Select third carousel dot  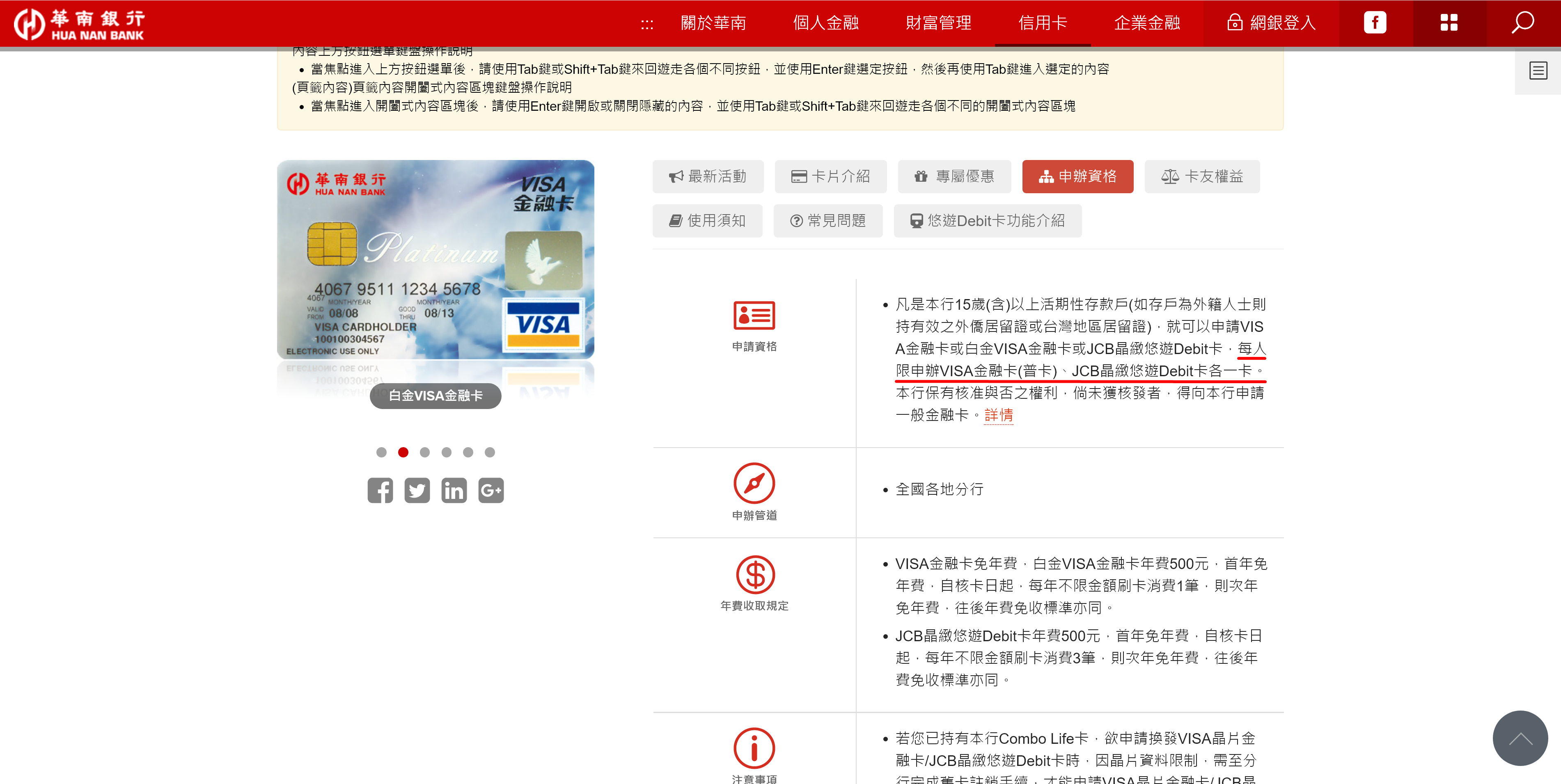(x=425, y=452)
